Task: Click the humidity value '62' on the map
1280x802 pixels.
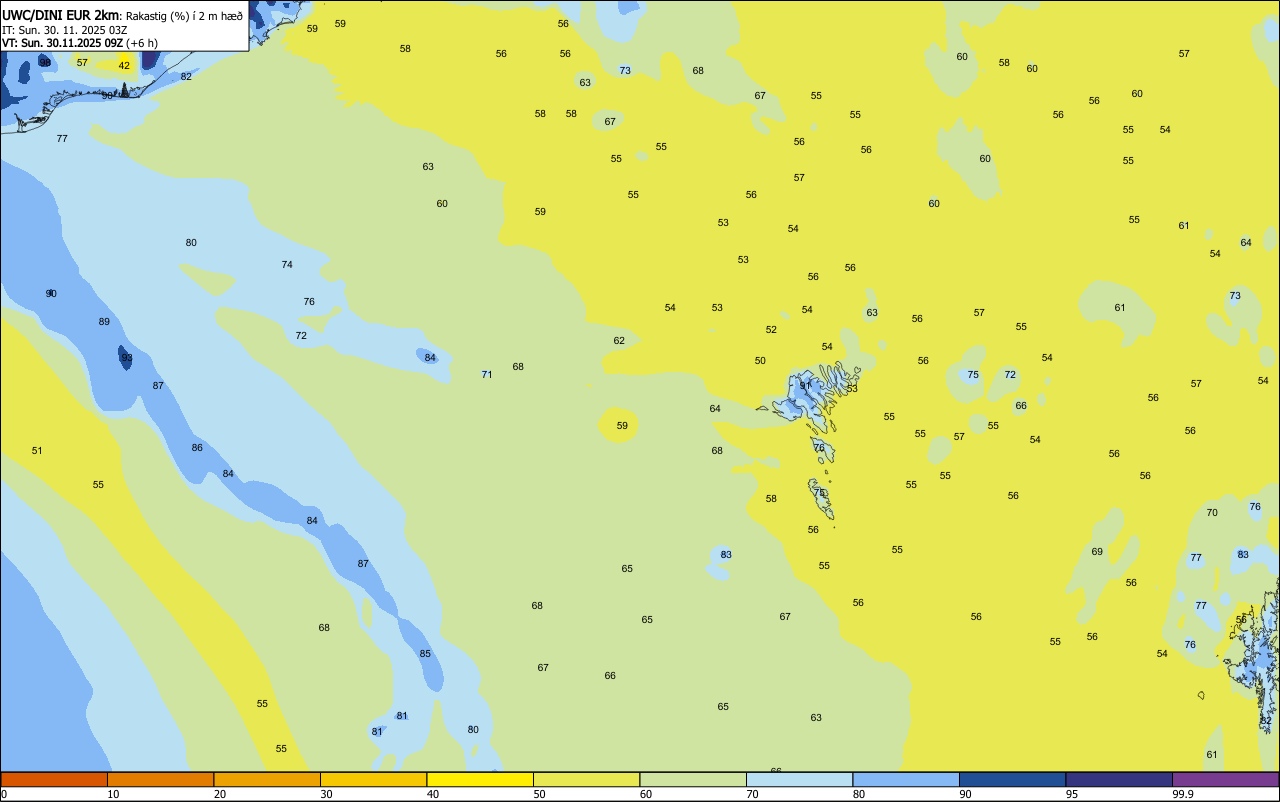Action: tap(619, 341)
